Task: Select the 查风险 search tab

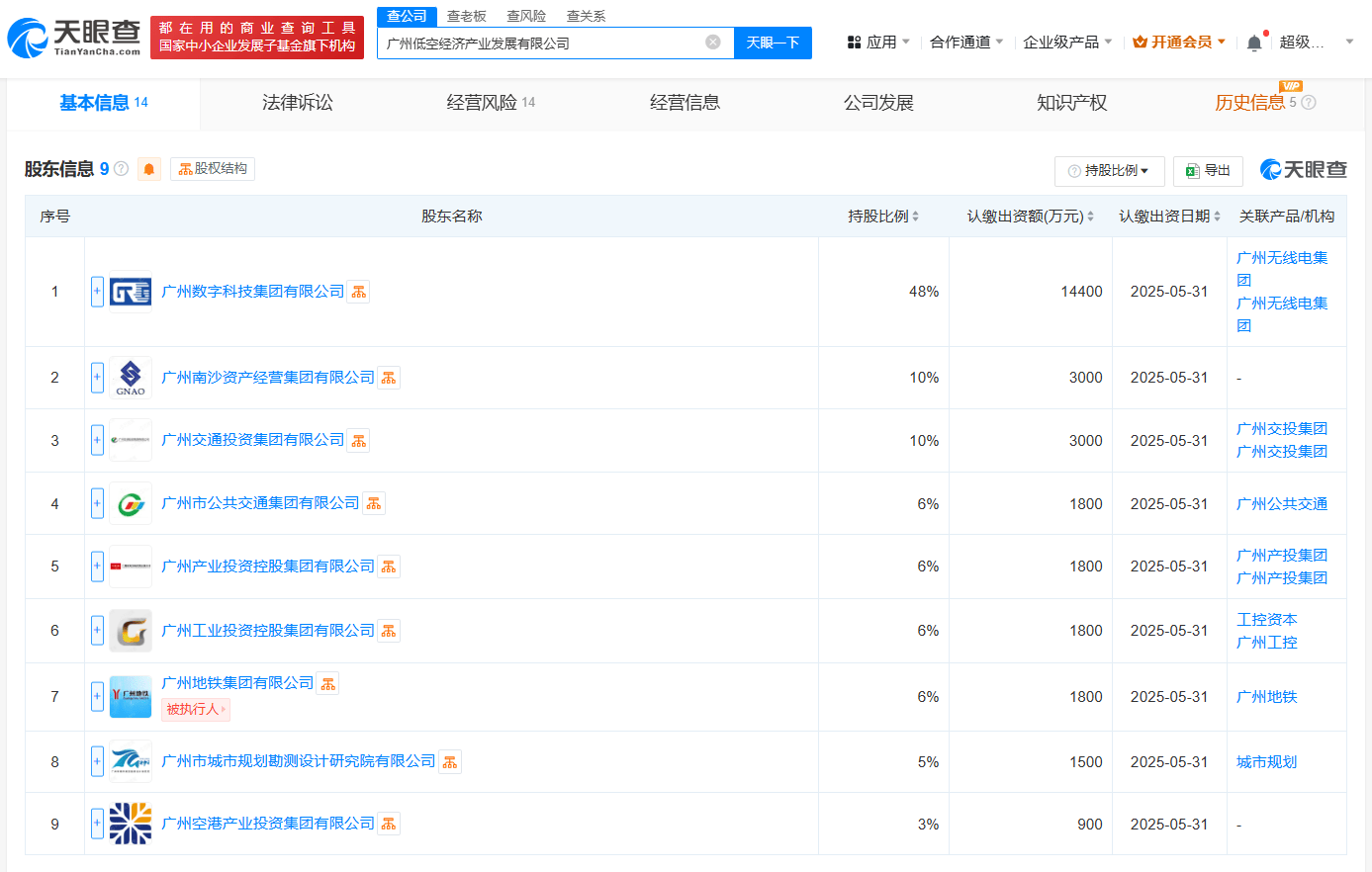Action: tap(526, 16)
